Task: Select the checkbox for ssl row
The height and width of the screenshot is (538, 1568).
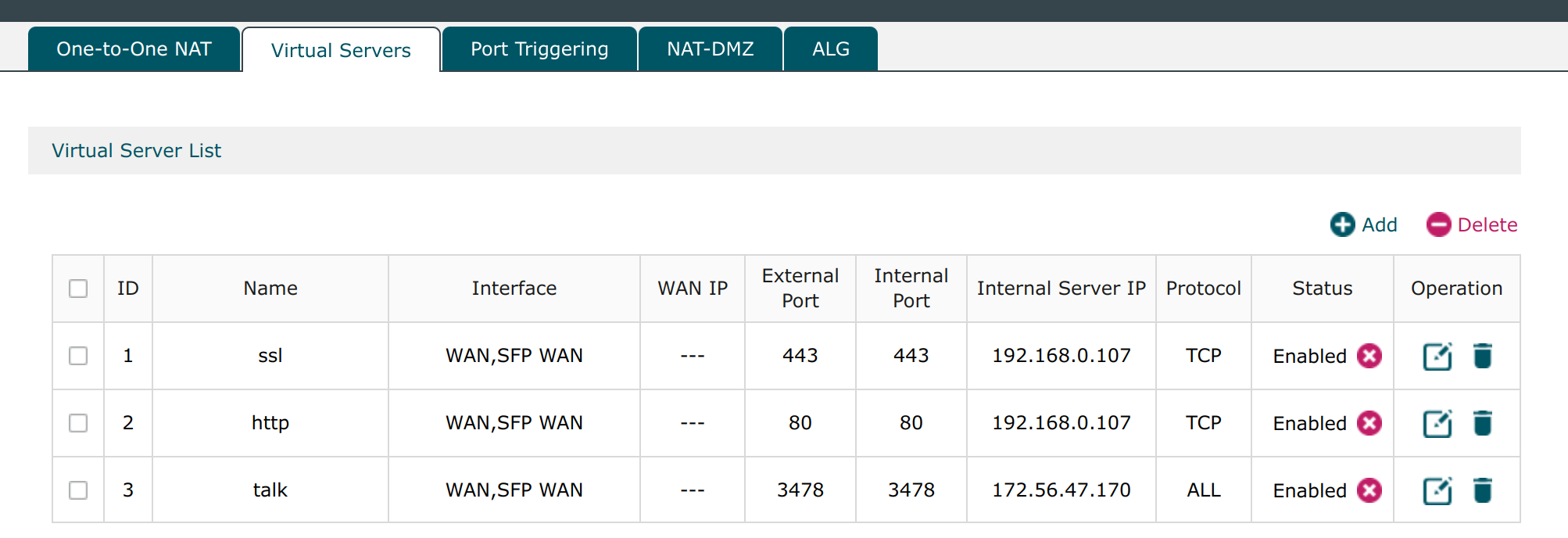Action: 78,356
